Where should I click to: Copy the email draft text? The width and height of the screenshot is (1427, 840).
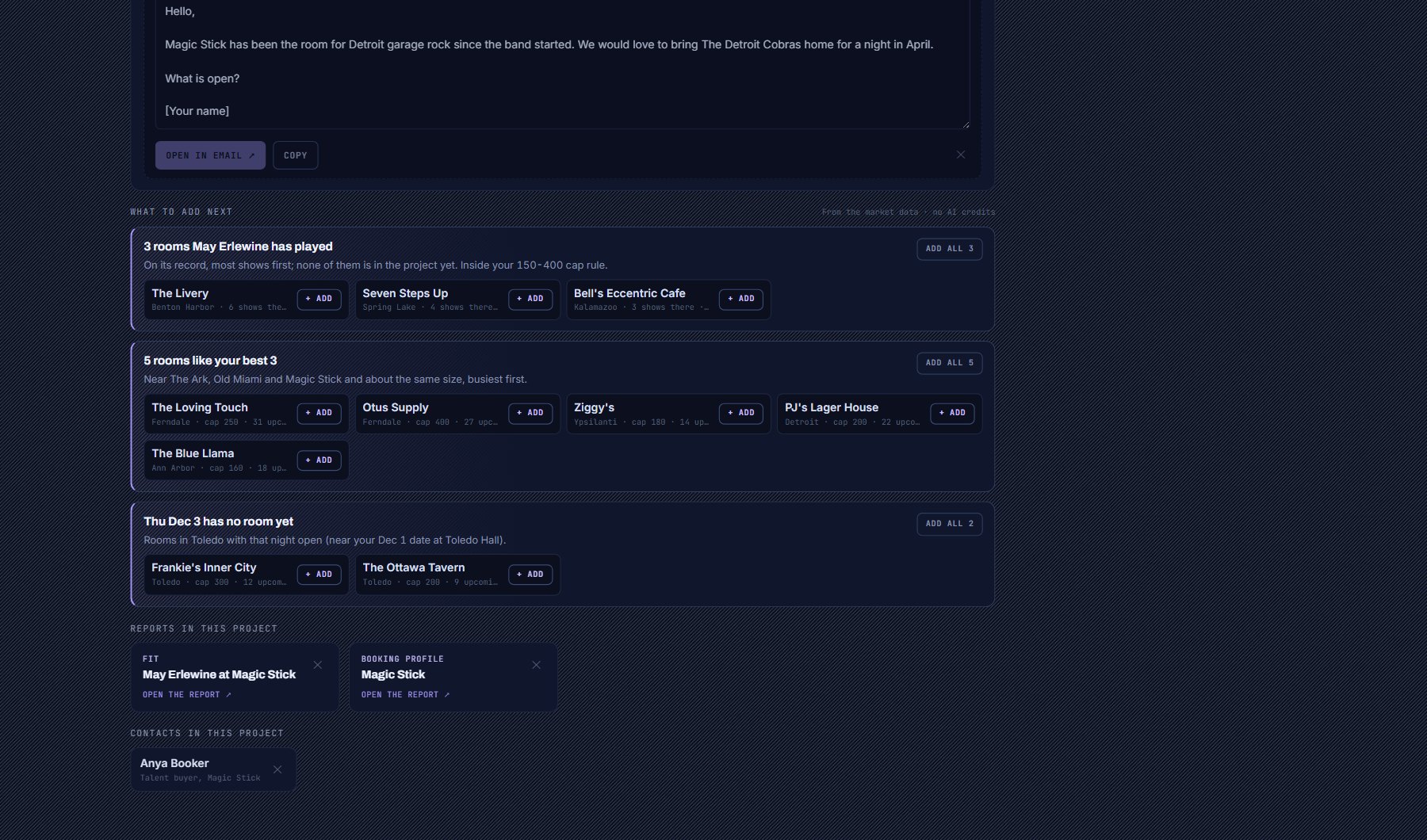[x=296, y=155]
